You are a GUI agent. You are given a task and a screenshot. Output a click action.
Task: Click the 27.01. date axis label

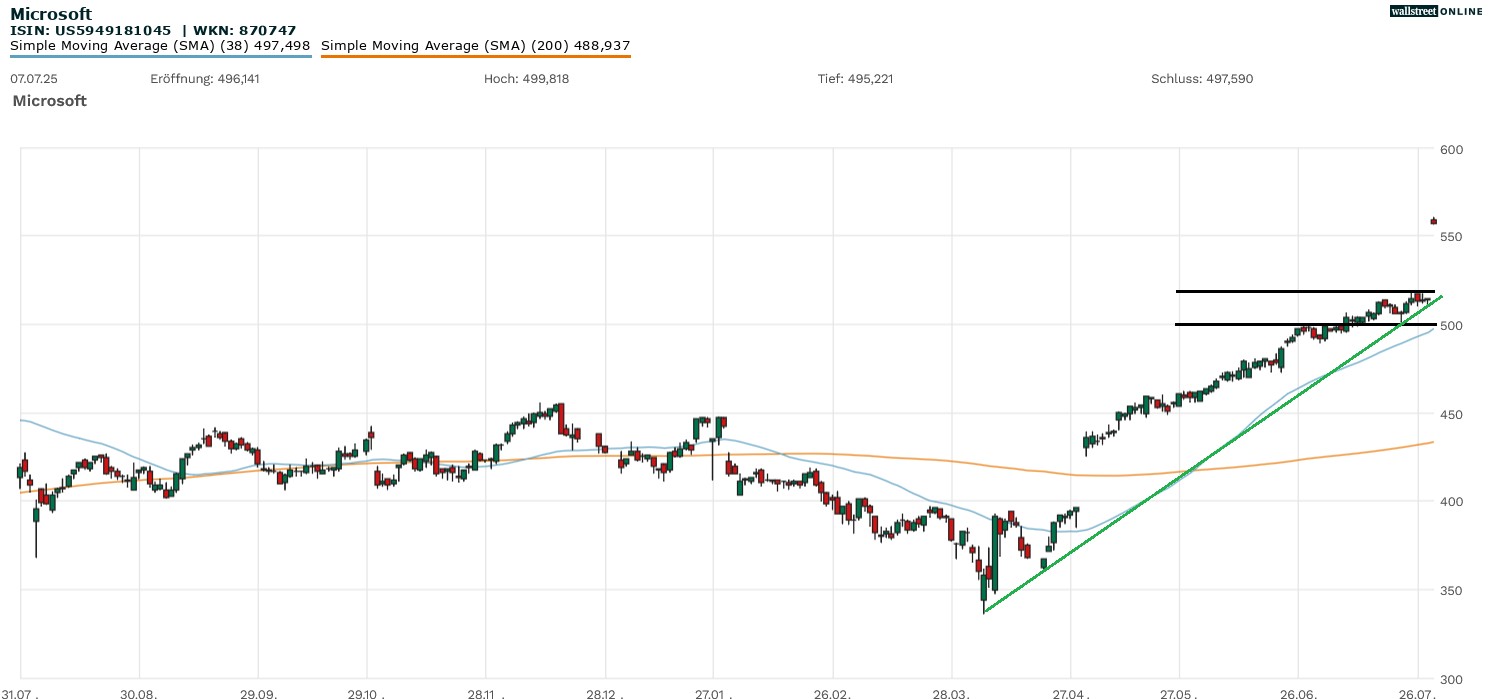pos(713,693)
